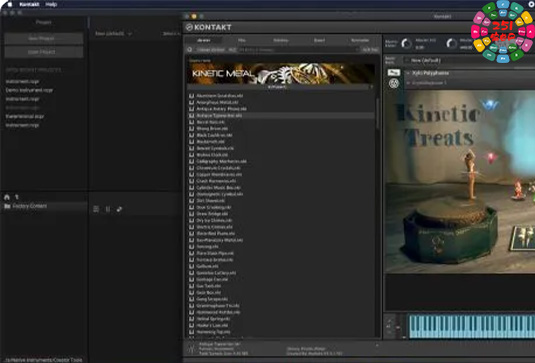This screenshot has width=535, height=363.
Task: Click the file icon beside Blacksmith.nki
Action: [191, 142]
